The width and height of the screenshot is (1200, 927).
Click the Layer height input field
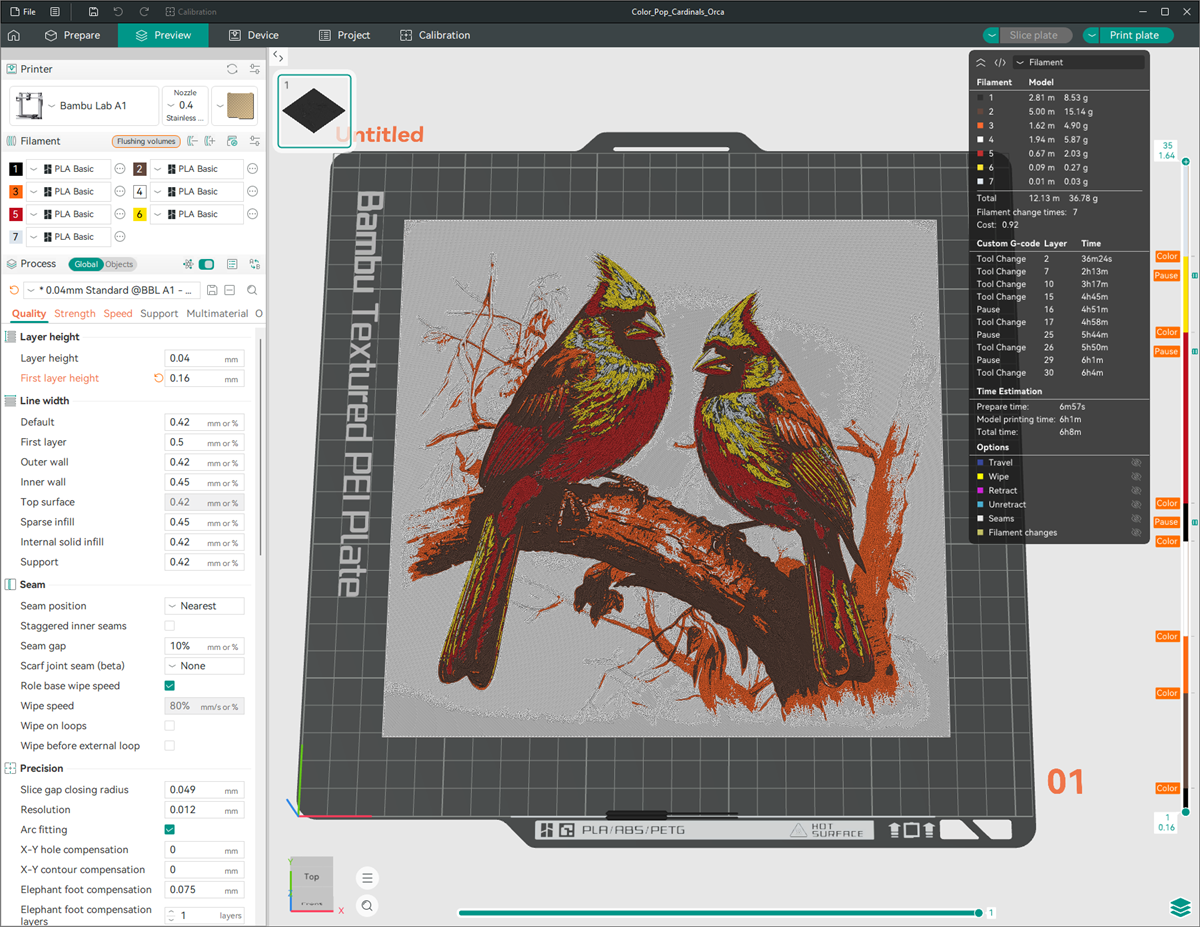pos(204,358)
